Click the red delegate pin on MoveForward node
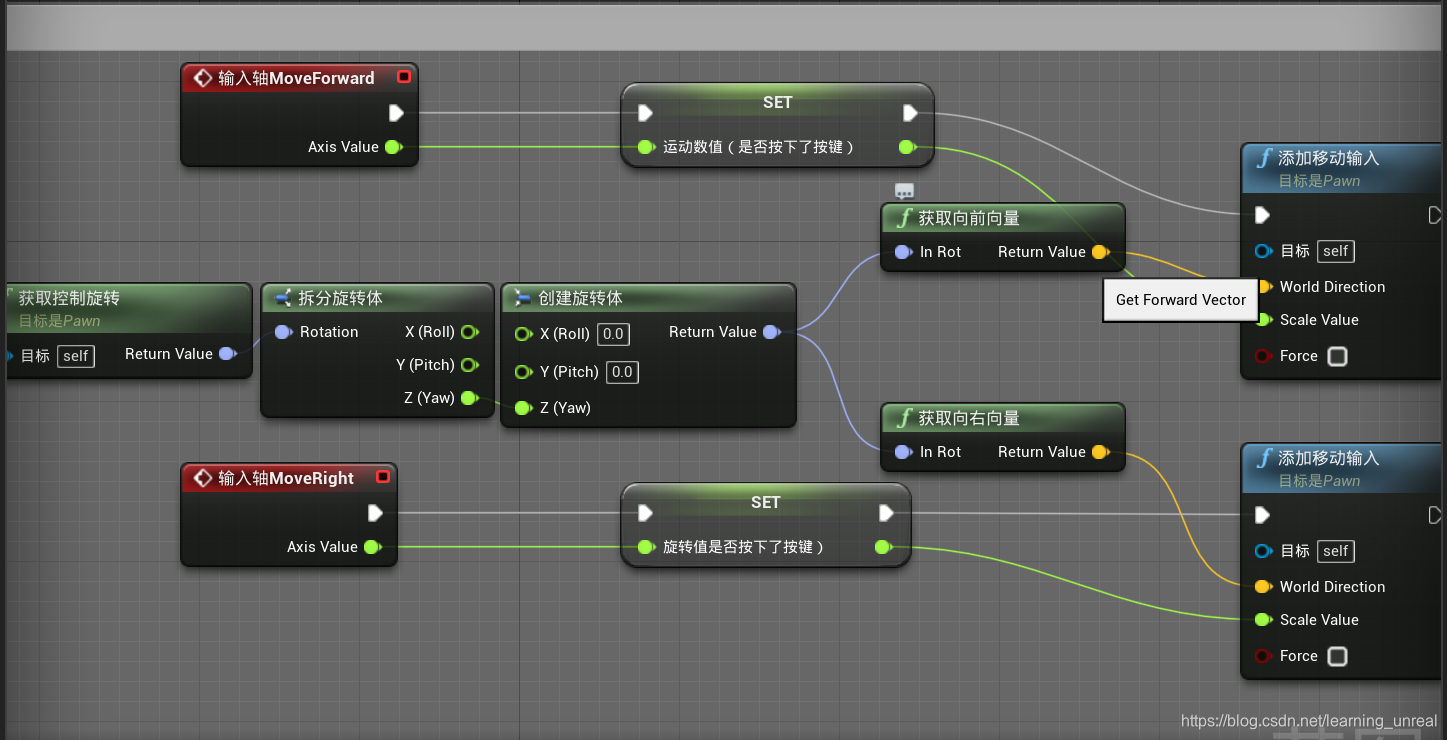 click(404, 77)
